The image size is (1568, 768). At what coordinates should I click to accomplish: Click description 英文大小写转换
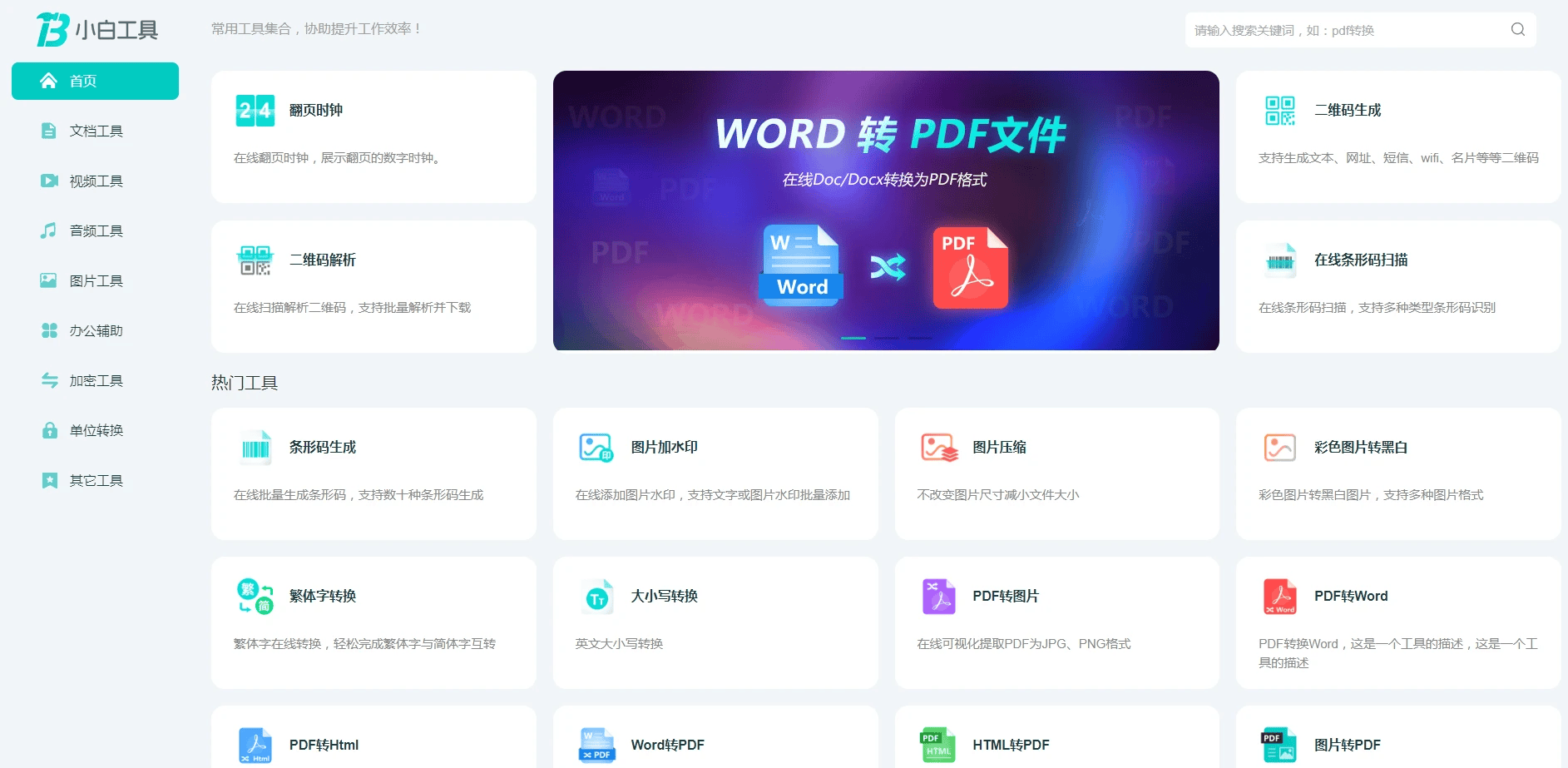[619, 643]
